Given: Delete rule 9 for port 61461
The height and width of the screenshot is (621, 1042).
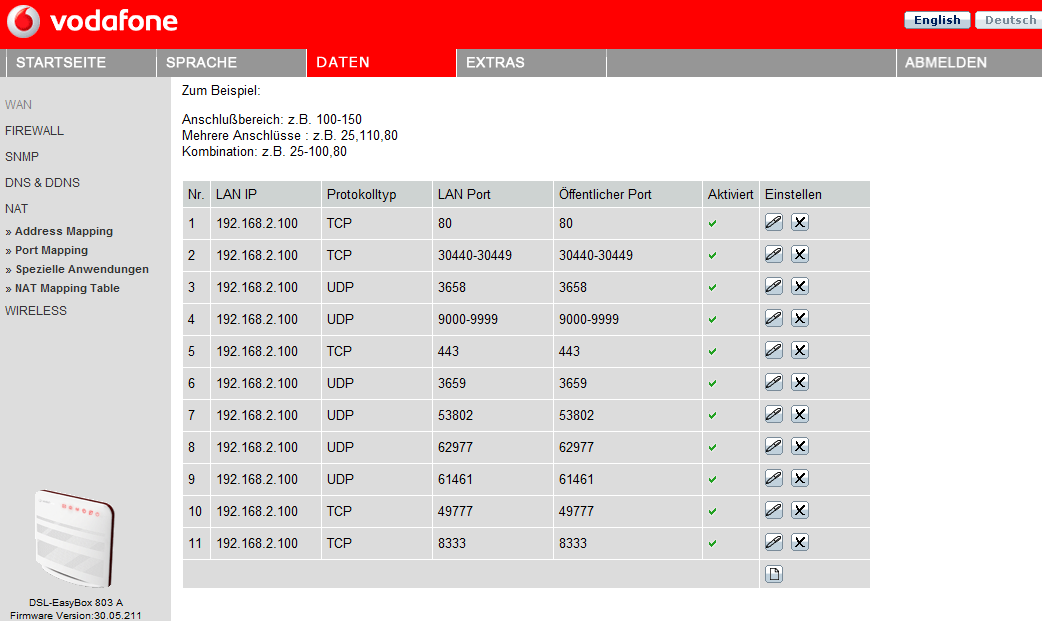Looking at the screenshot, I should [800, 478].
